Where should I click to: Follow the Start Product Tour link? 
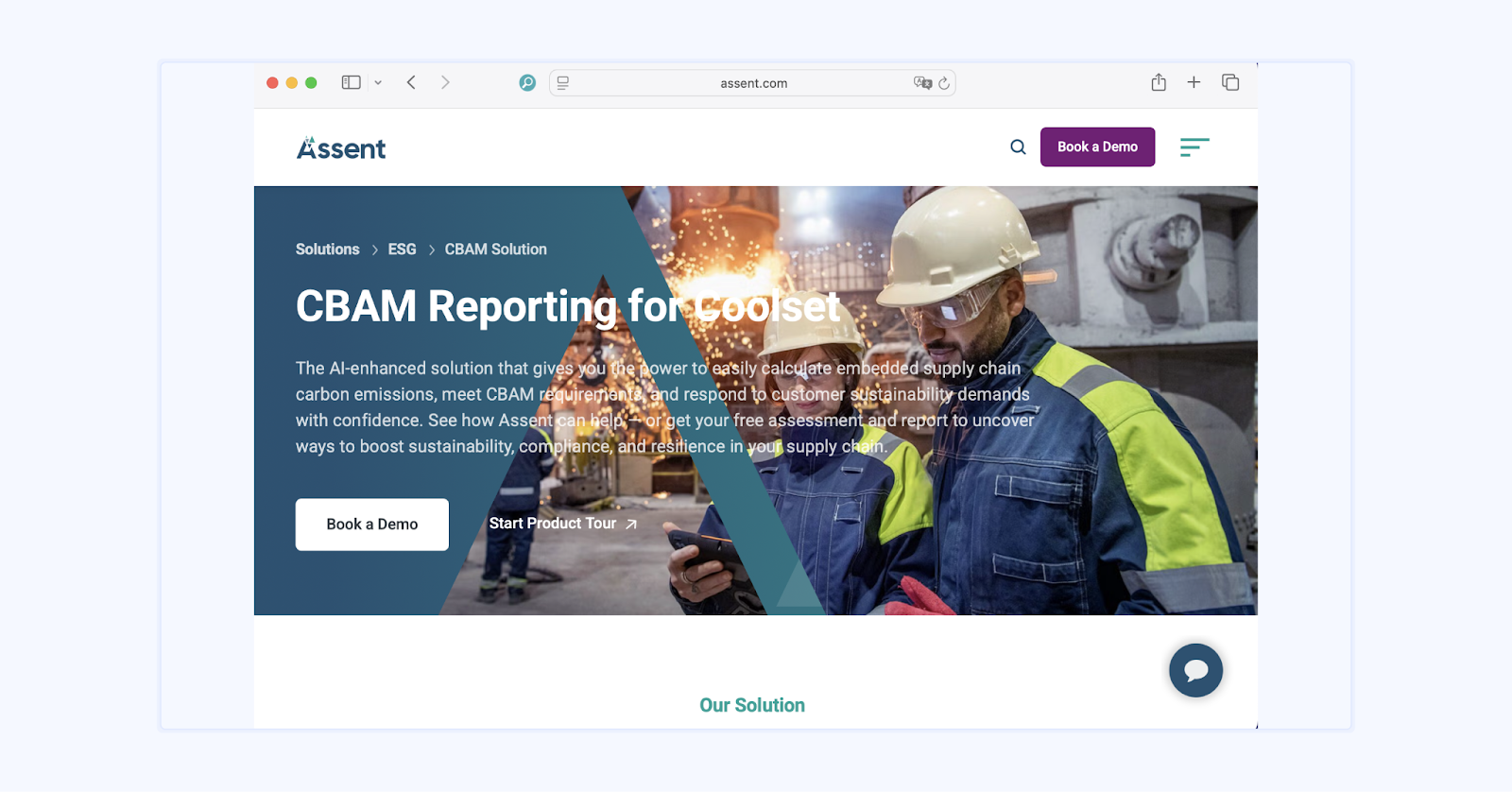click(563, 524)
